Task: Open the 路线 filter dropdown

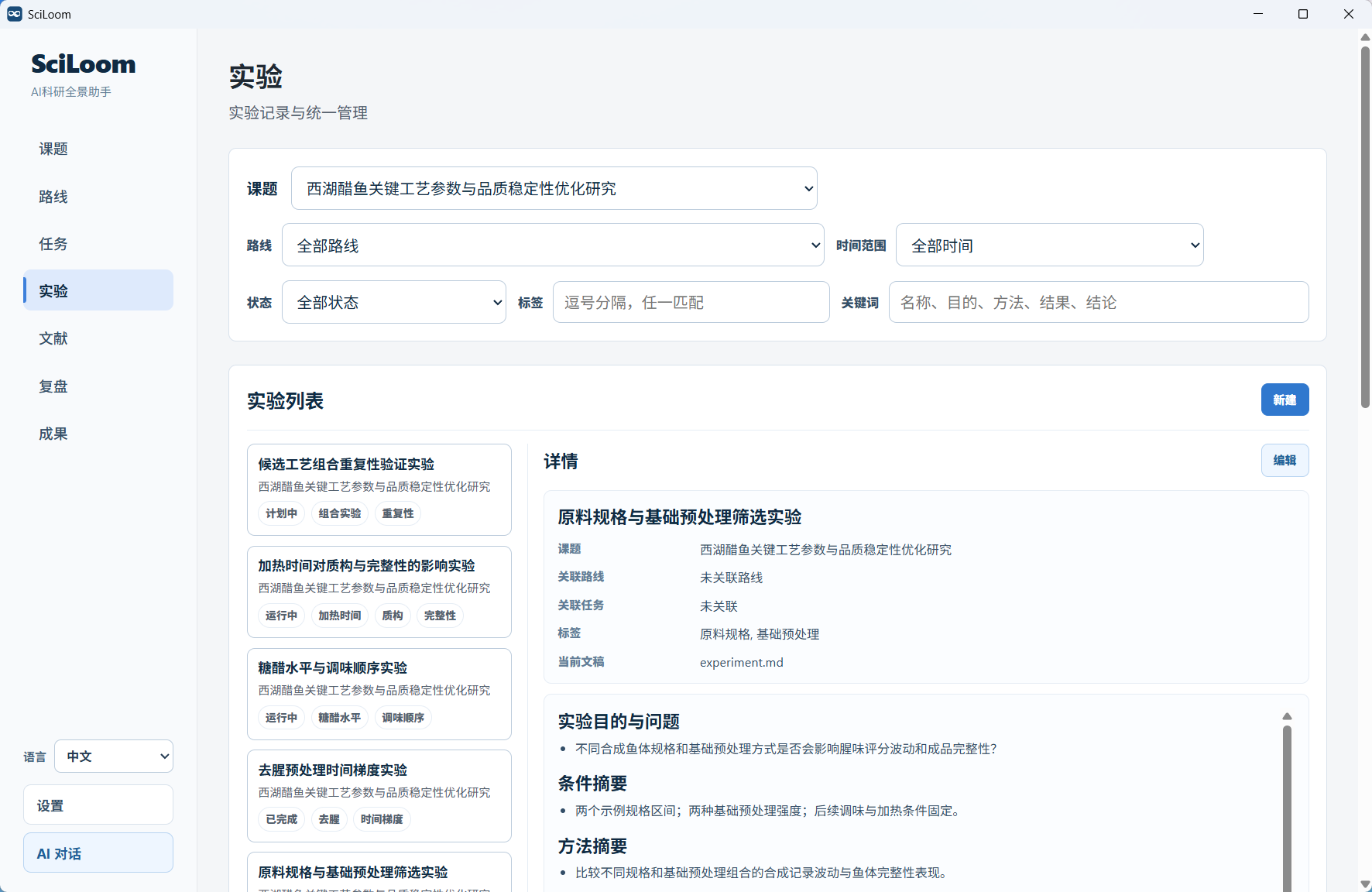Action: pos(553,245)
